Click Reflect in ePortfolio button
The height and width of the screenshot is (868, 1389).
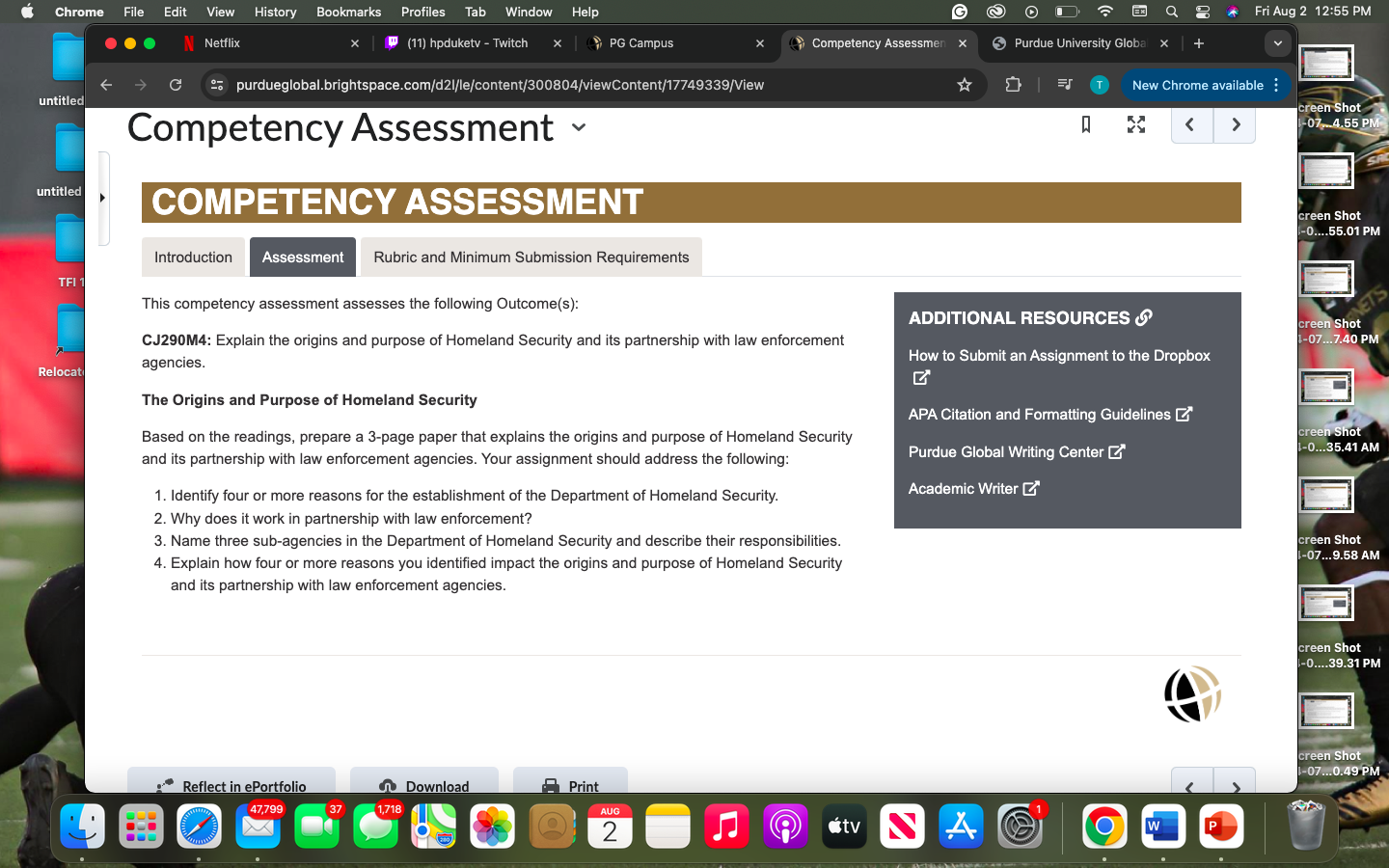pyautogui.click(x=231, y=783)
